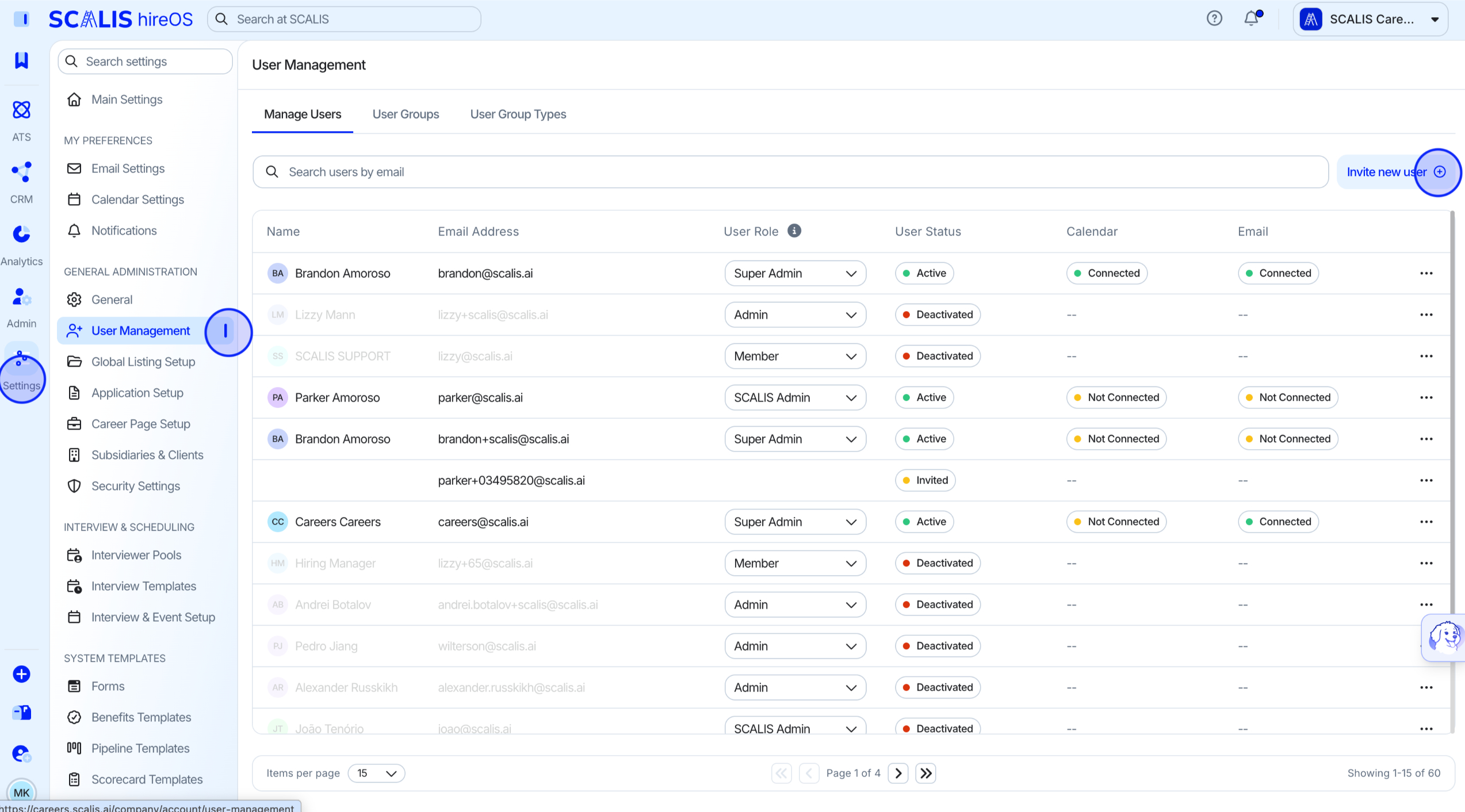Open the Analytics module icon
1465x812 pixels.
pos(21,234)
